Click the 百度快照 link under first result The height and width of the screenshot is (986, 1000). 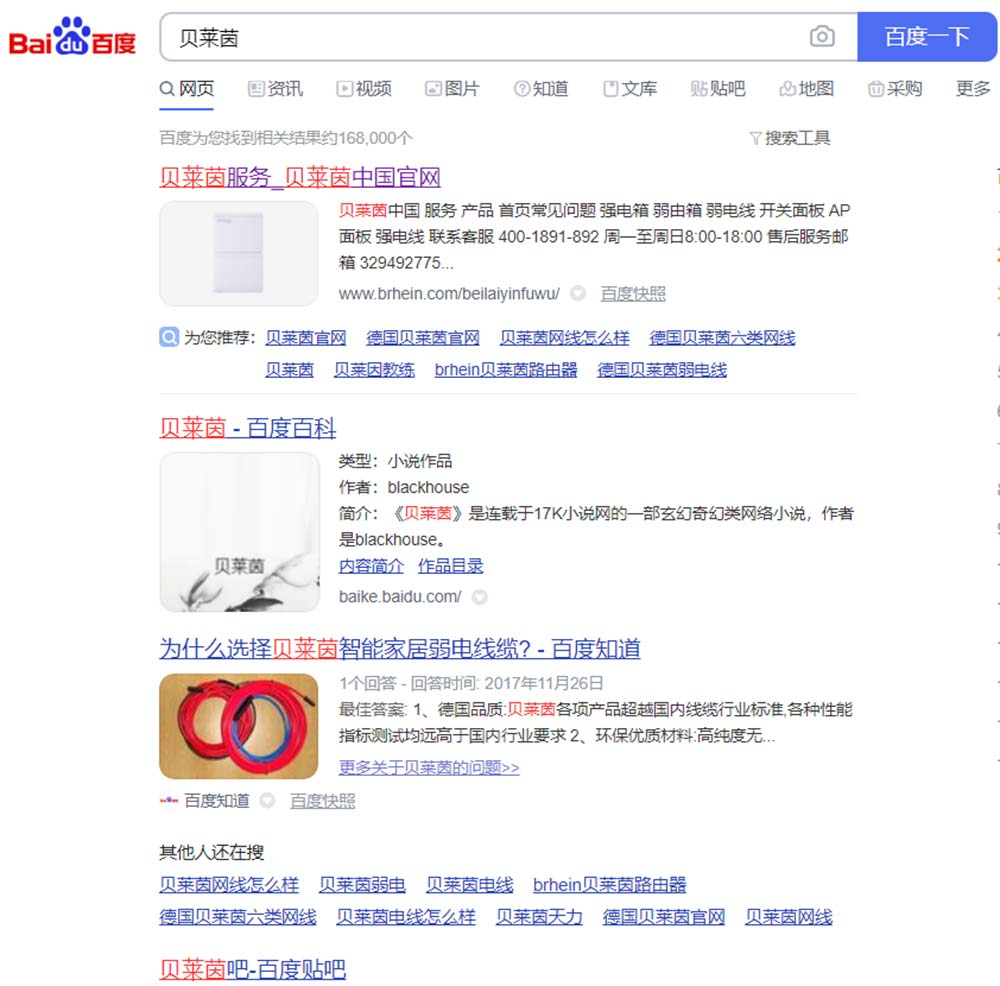pyautogui.click(x=633, y=293)
